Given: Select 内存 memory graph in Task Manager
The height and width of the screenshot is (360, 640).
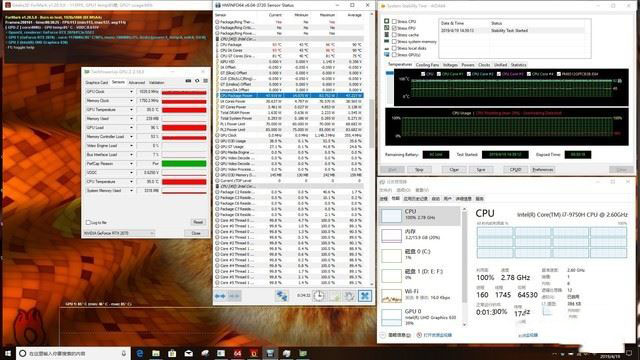Looking at the screenshot, I should point(420,236).
